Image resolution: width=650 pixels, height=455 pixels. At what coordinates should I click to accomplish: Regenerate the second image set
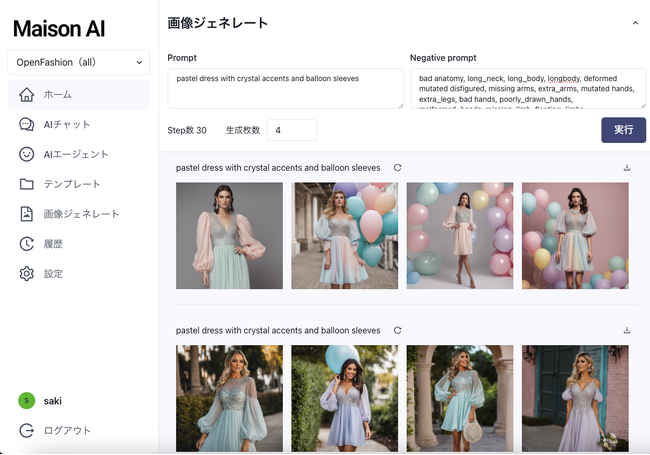tap(397, 330)
